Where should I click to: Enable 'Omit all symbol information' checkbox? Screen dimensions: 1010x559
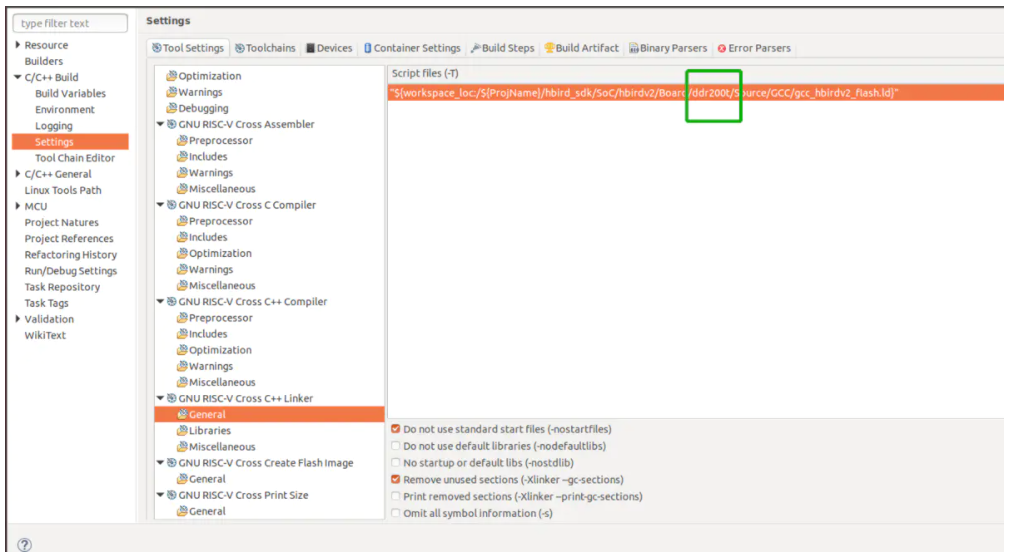tap(396, 513)
